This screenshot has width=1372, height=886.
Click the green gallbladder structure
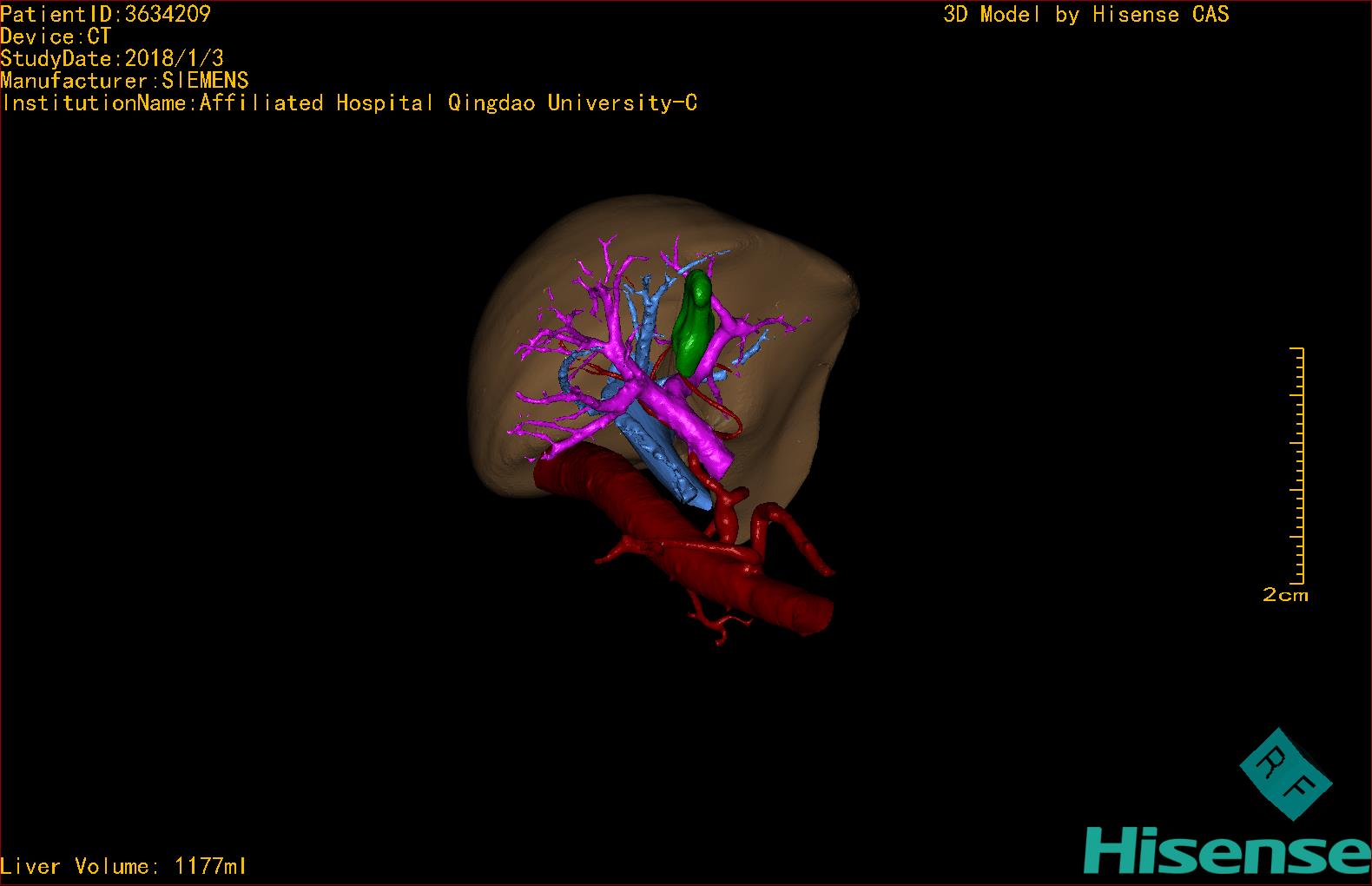coord(693,321)
